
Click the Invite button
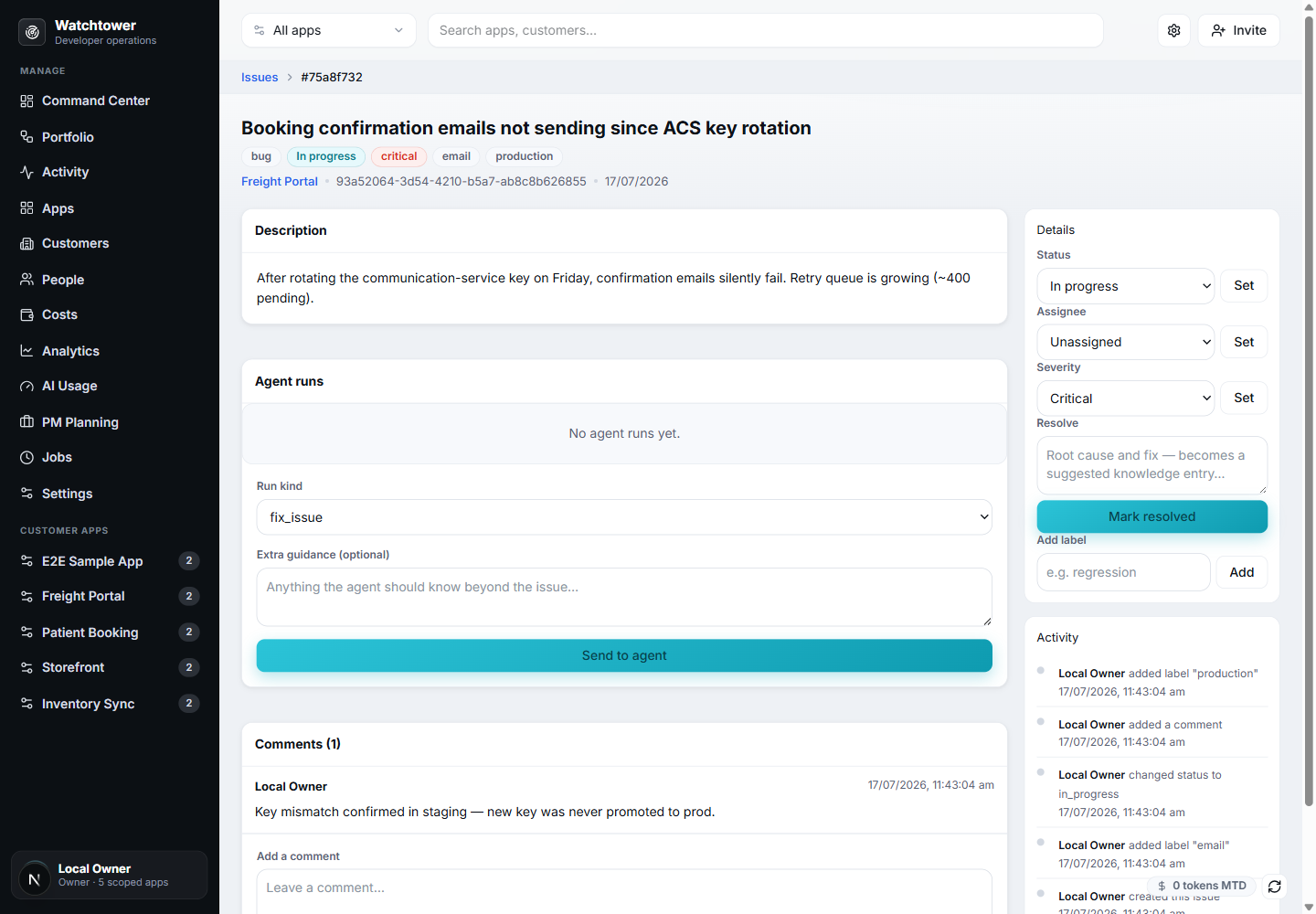[x=1238, y=30]
